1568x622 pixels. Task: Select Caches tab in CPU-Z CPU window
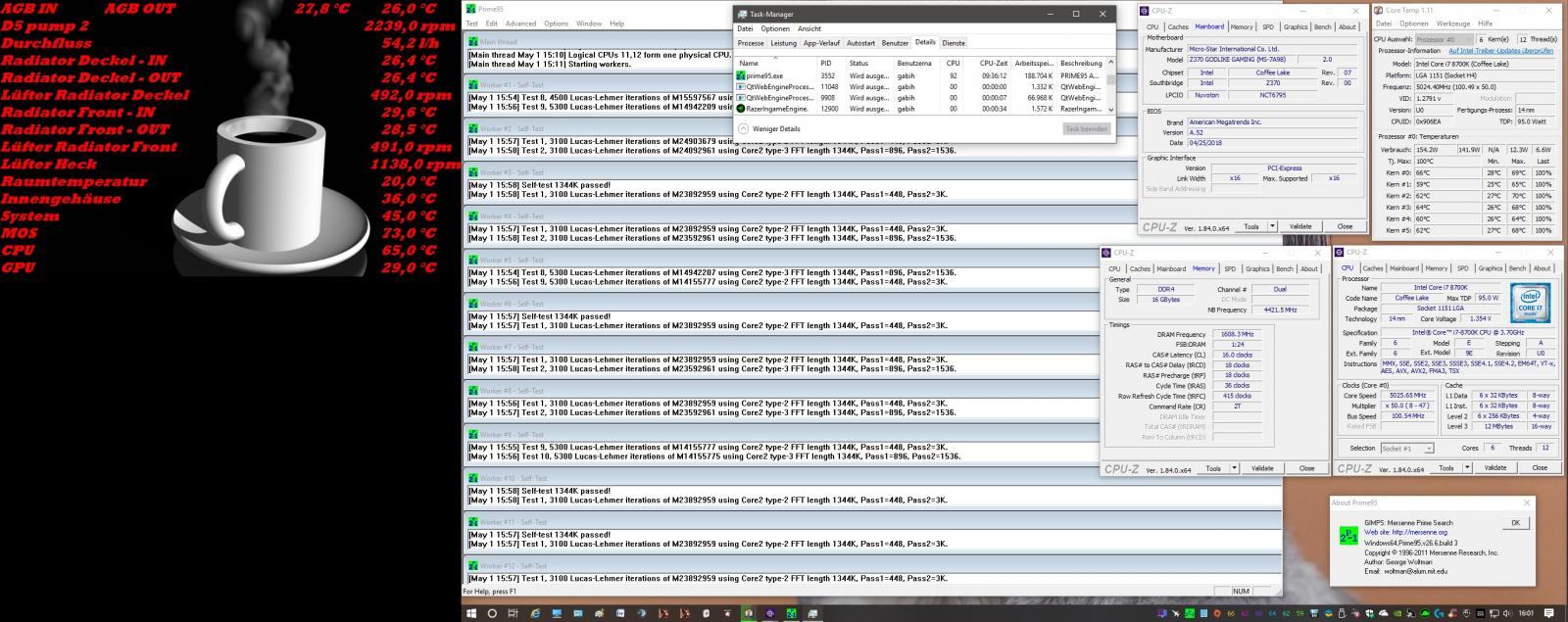click(1373, 268)
